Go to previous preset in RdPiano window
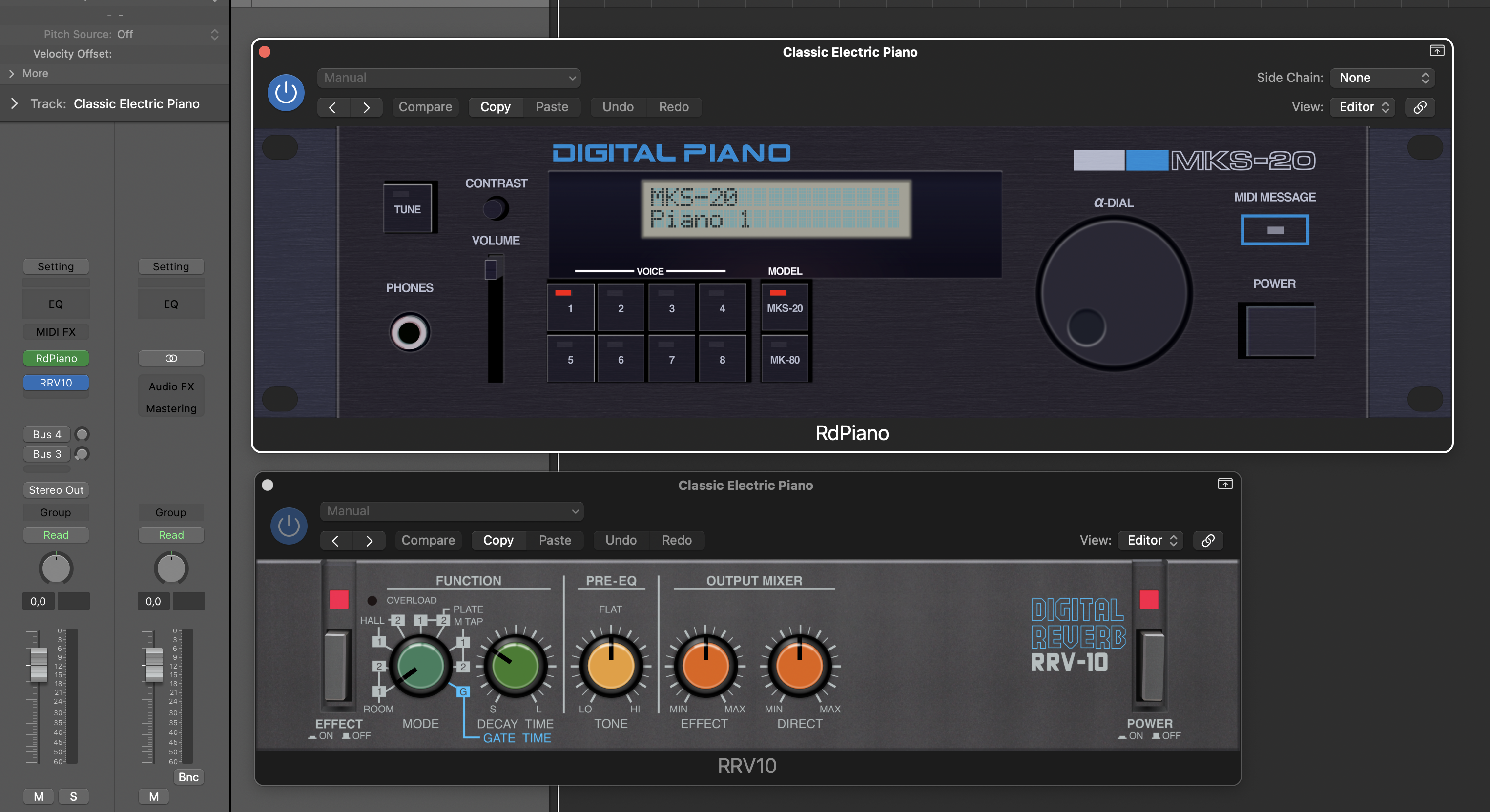 tap(333, 107)
